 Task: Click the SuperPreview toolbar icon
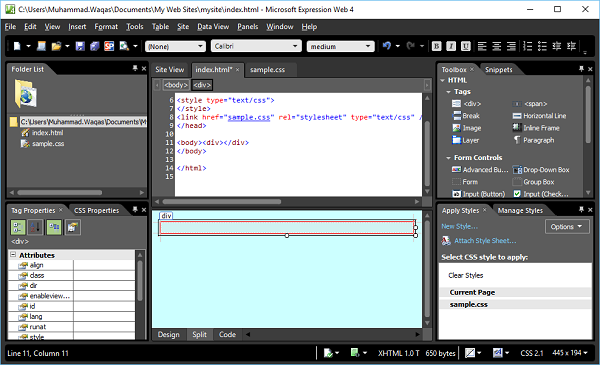(x=109, y=46)
